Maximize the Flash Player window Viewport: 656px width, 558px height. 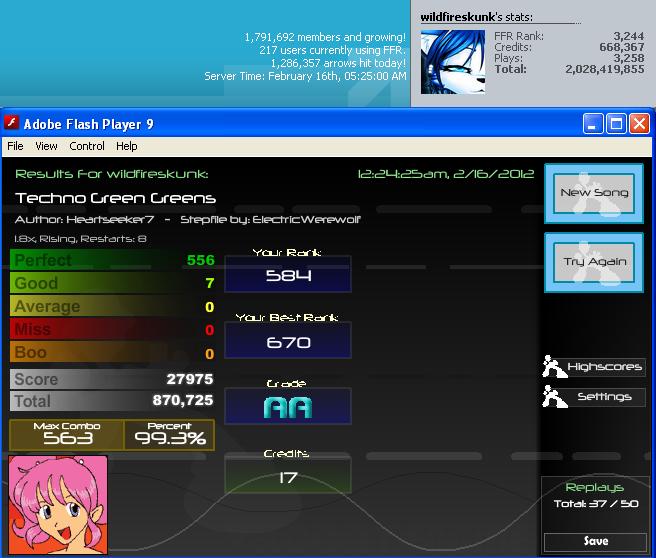click(x=616, y=124)
